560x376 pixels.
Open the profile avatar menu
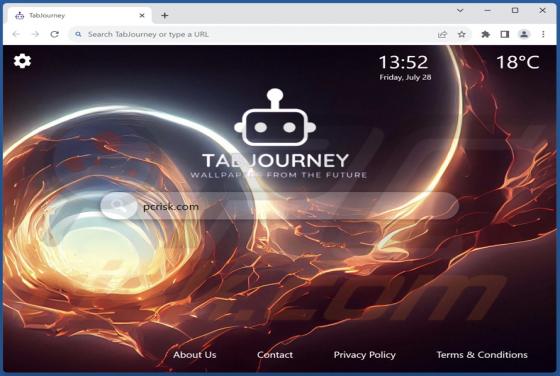[x=524, y=34]
